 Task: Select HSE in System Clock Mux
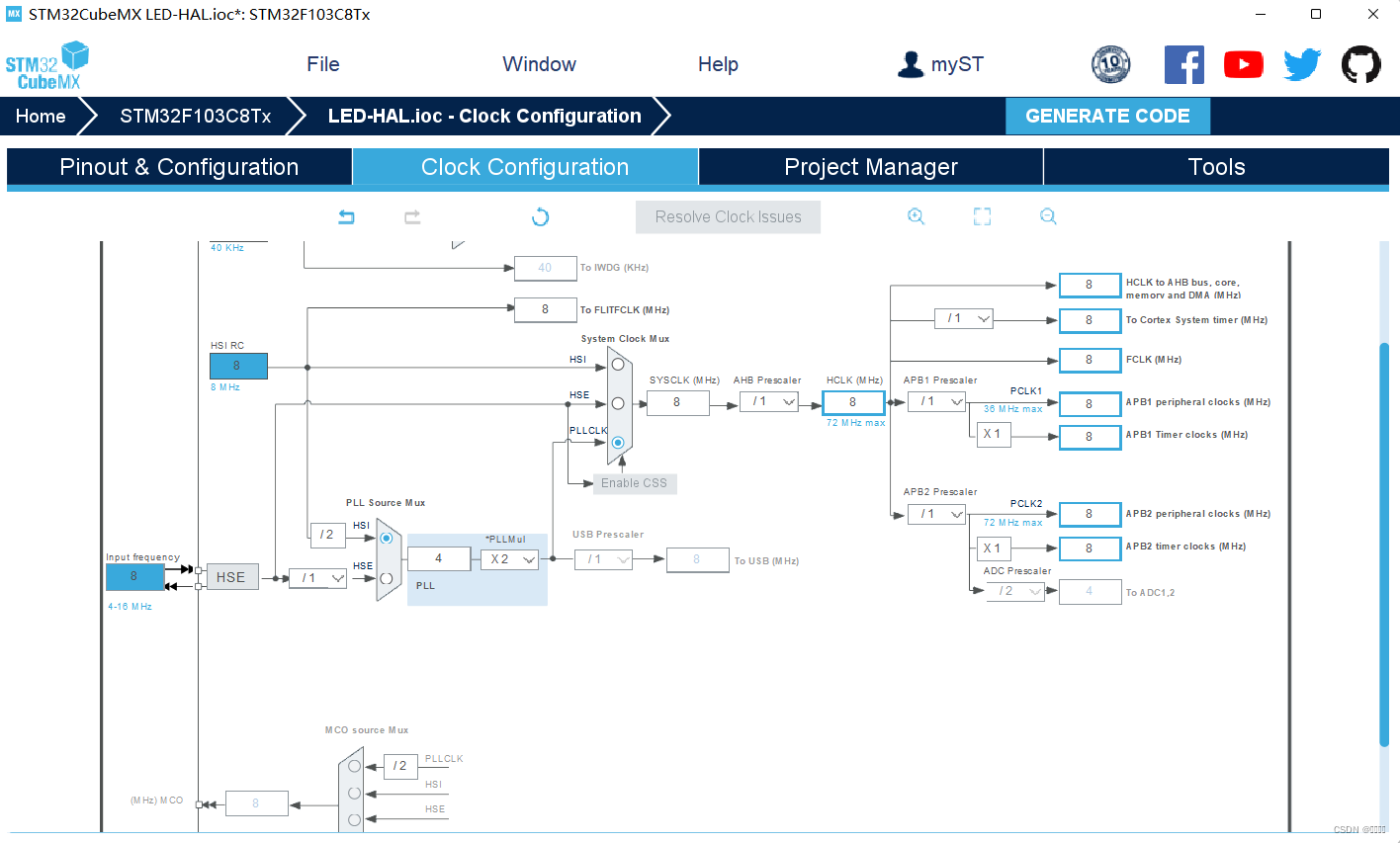point(618,403)
